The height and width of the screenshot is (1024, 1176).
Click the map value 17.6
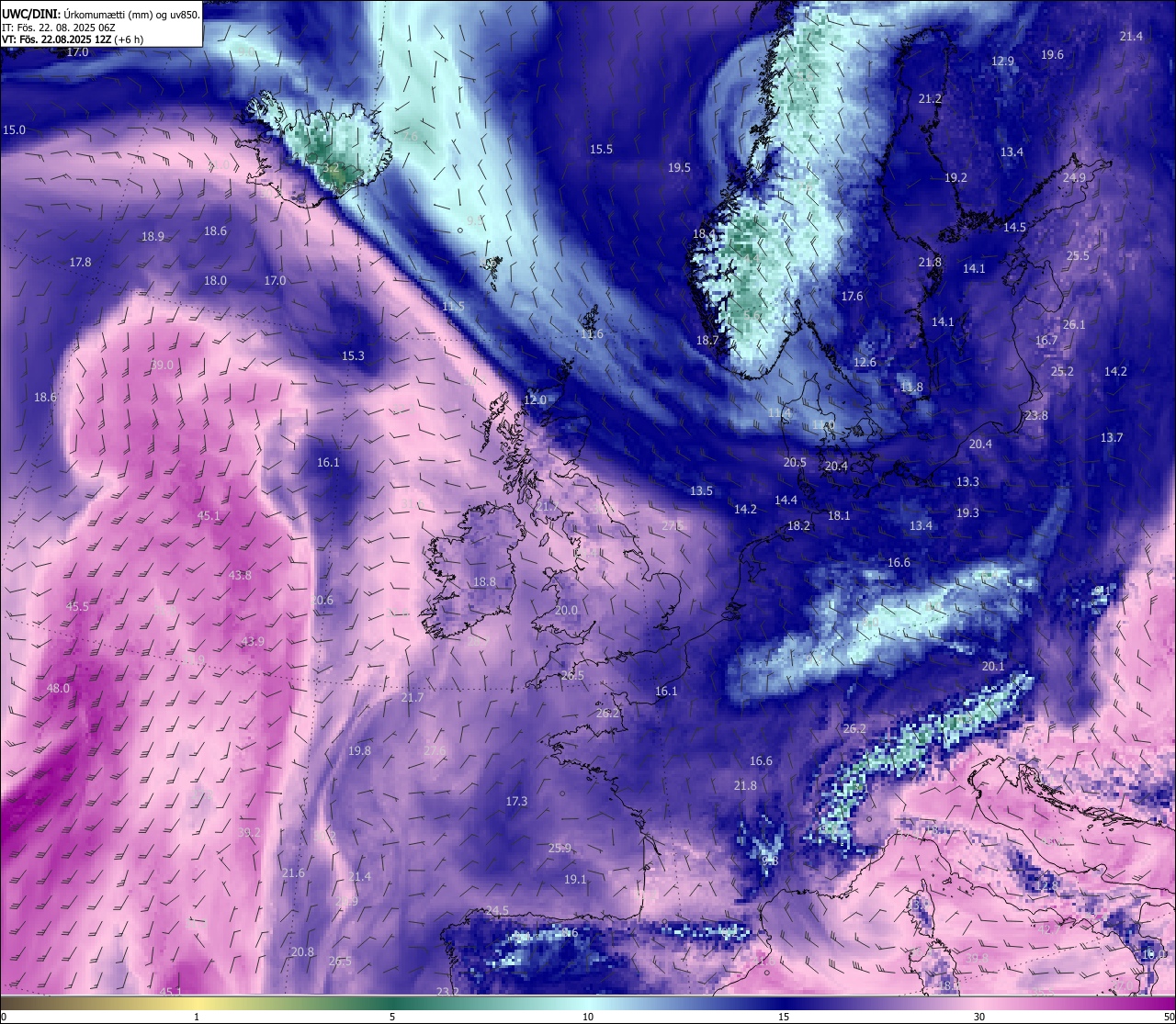(x=852, y=297)
